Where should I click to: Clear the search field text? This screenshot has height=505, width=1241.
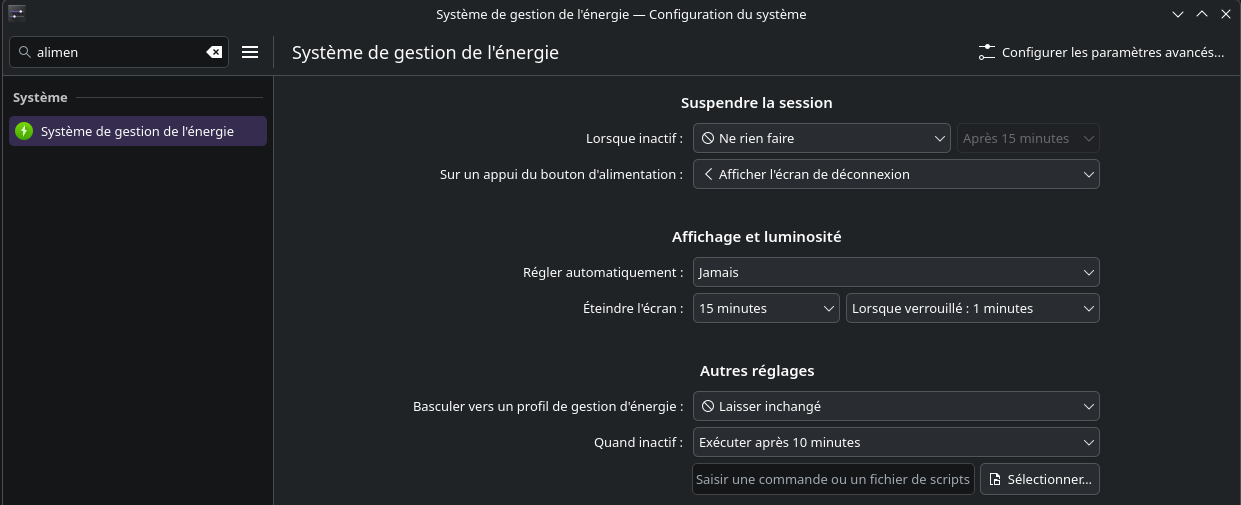(214, 52)
